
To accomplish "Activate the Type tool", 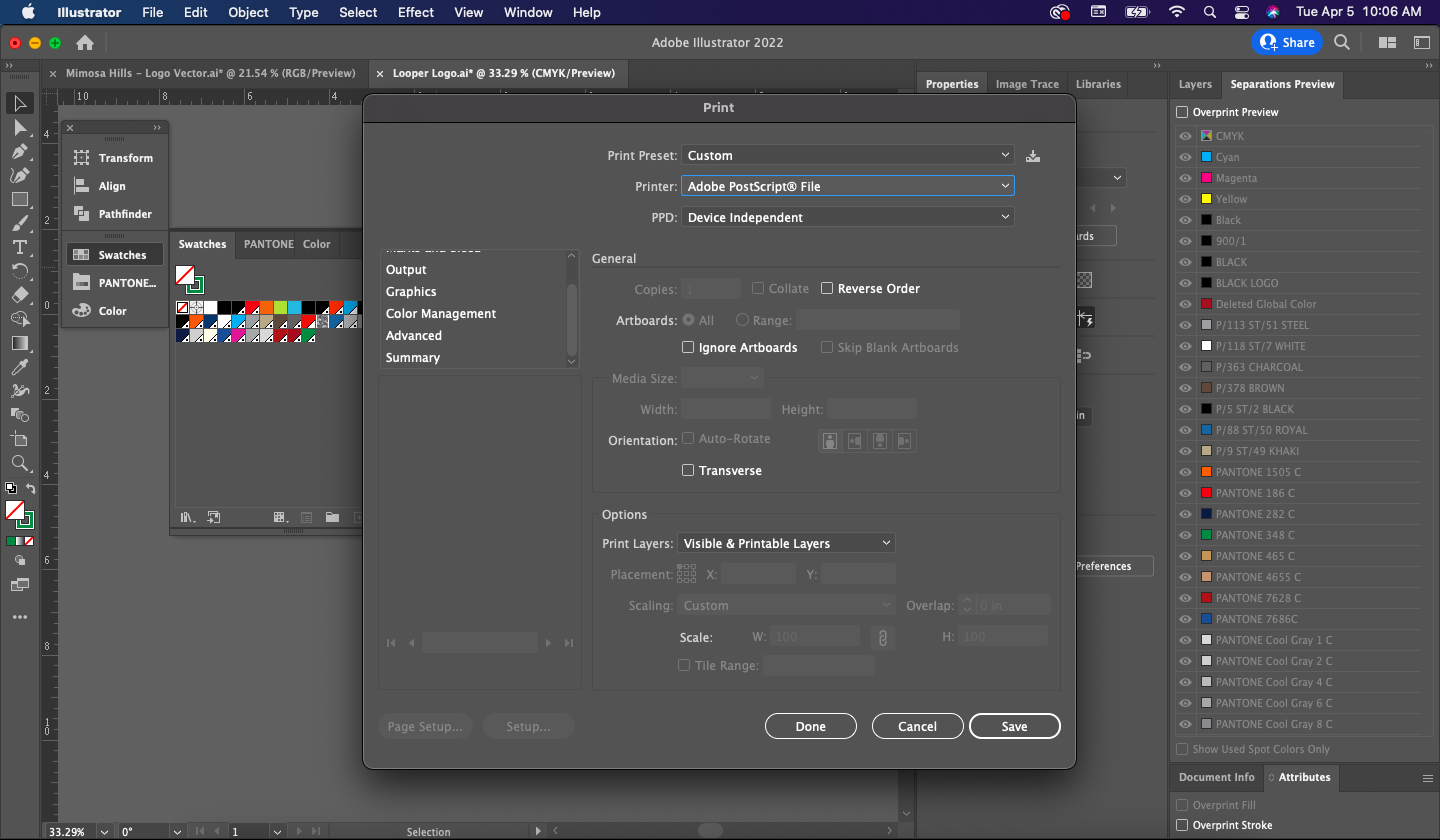I will [19, 247].
